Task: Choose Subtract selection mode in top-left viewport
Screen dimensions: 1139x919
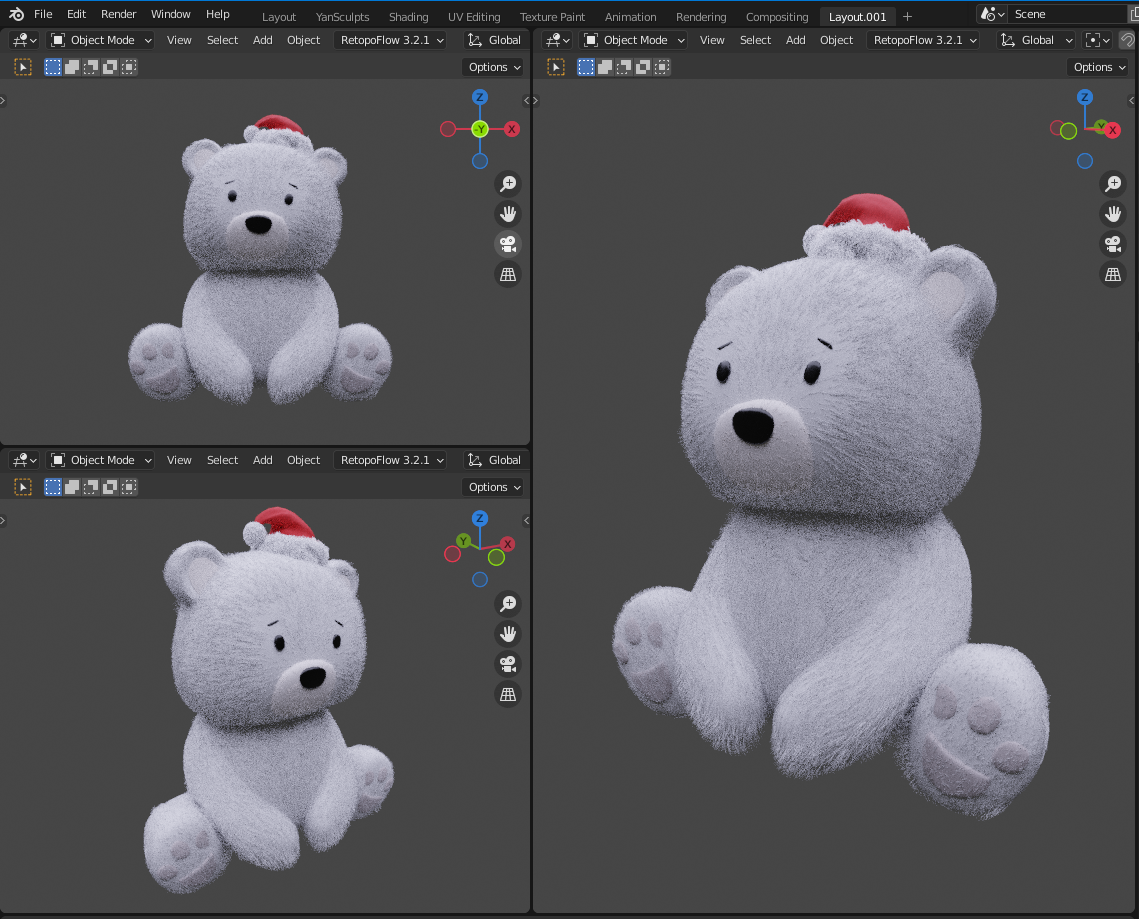Action: point(91,67)
